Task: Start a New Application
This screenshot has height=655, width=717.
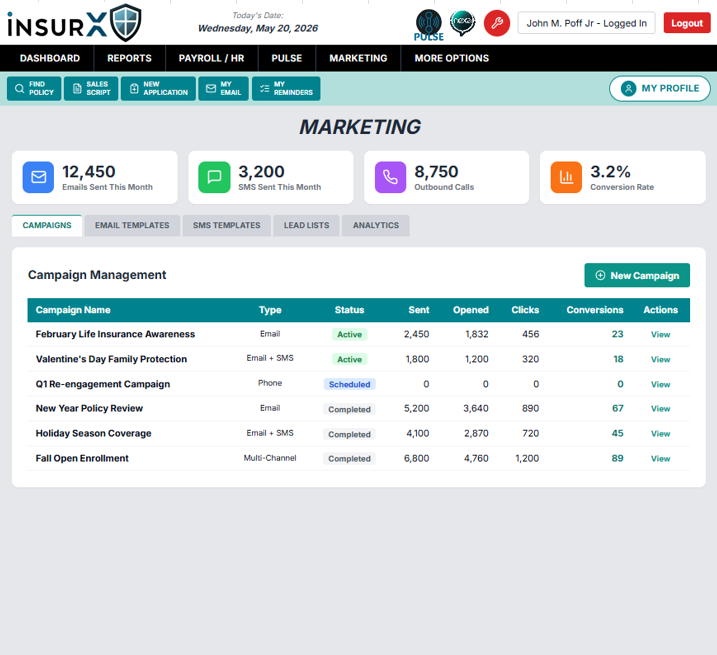Action: pyautogui.click(x=158, y=88)
